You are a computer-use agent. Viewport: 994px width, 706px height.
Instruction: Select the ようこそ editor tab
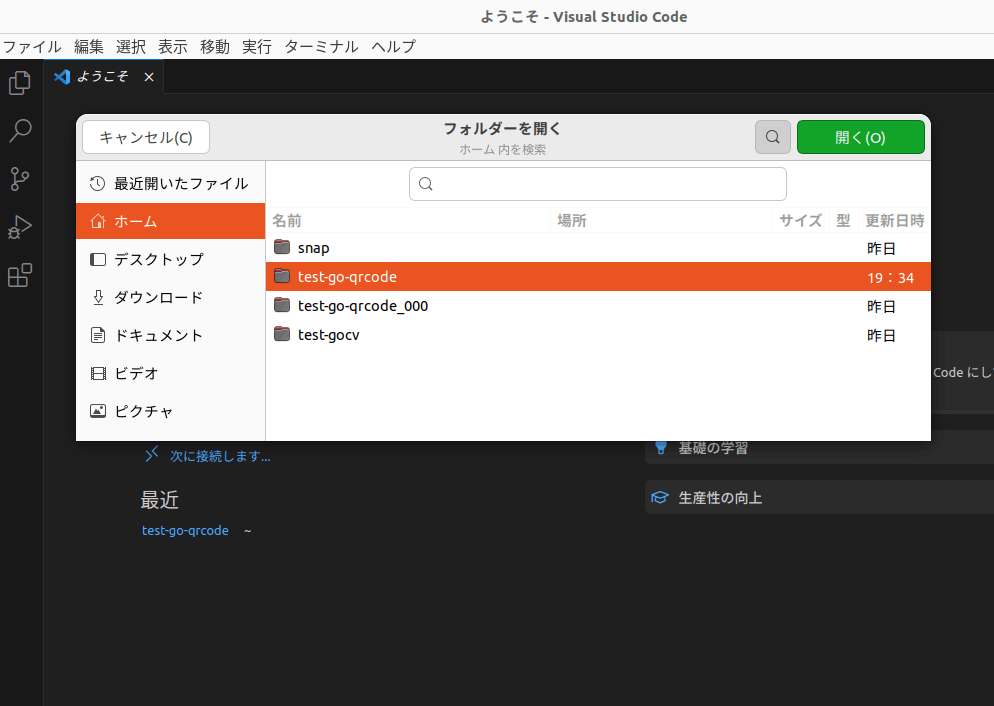(104, 77)
